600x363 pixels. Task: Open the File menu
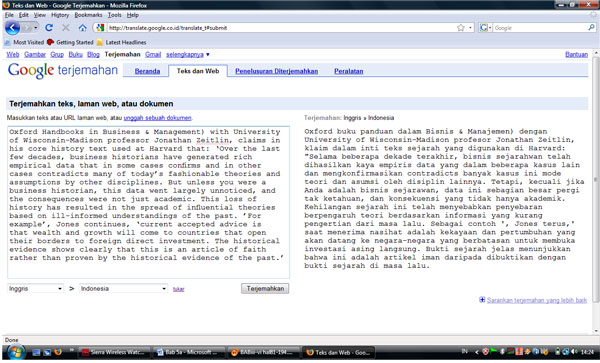point(9,15)
